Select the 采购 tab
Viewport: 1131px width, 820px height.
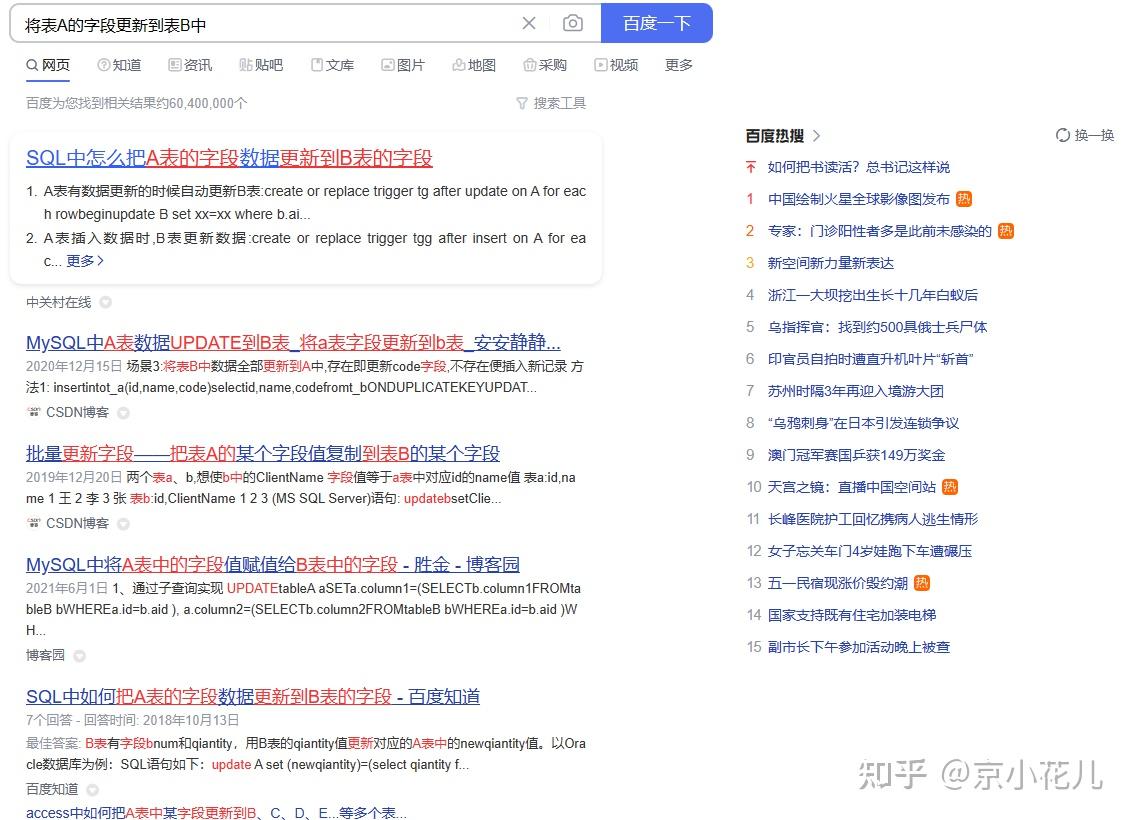tap(545, 65)
